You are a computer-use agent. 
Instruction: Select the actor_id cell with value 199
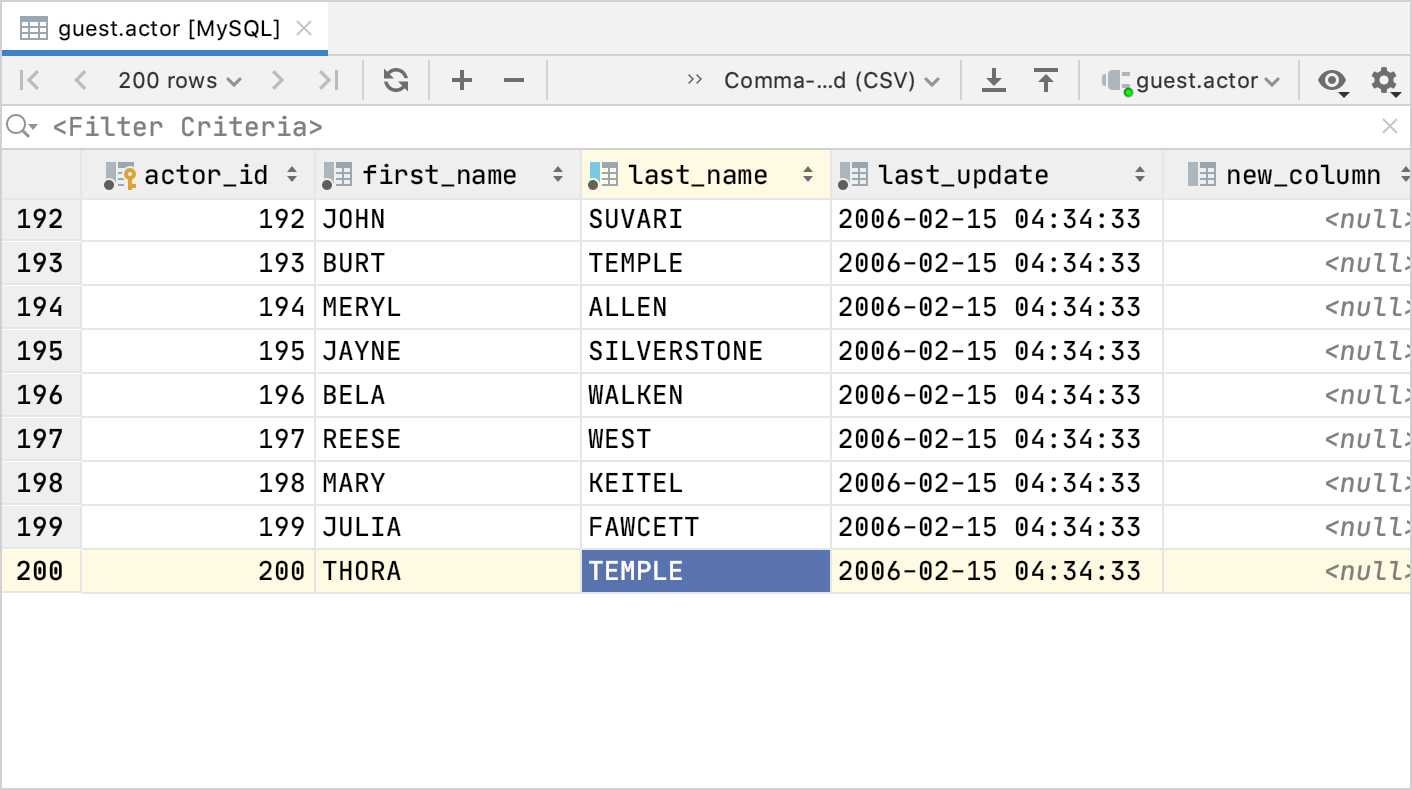[198, 527]
